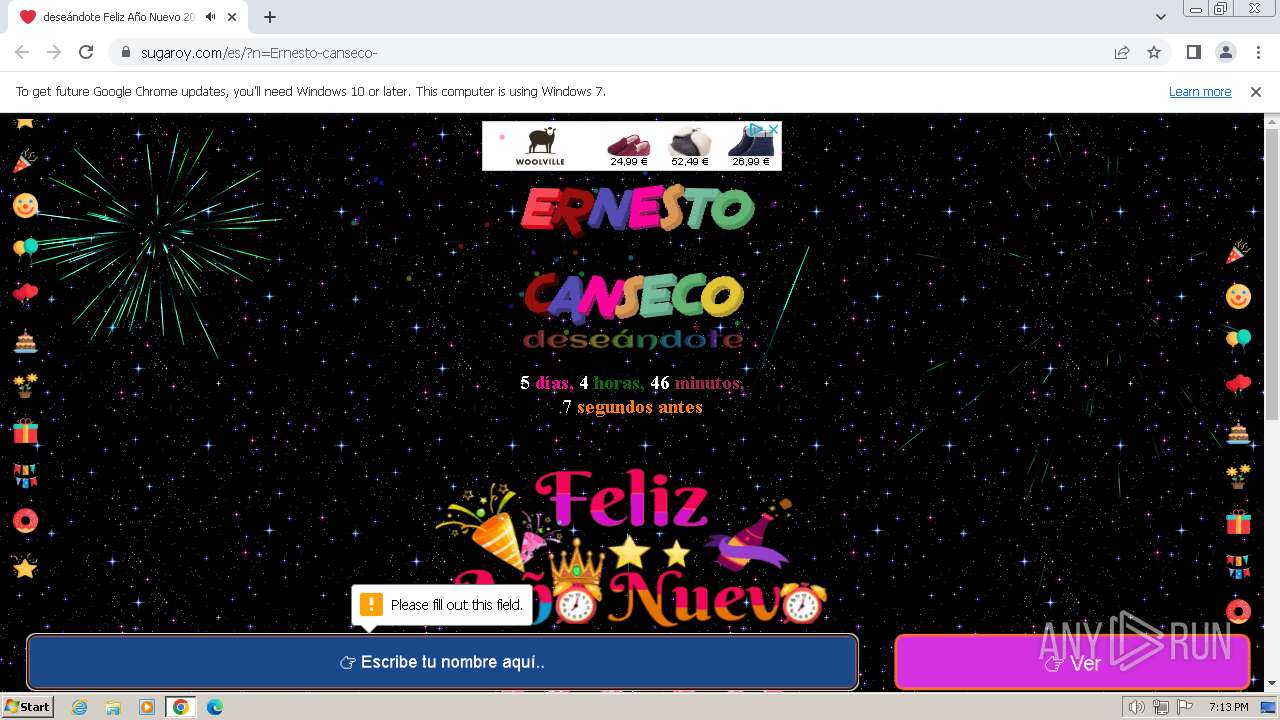This screenshot has width=1280, height=720.
Task: Select the 26,99 € navy boots
Action: click(751, 147)
